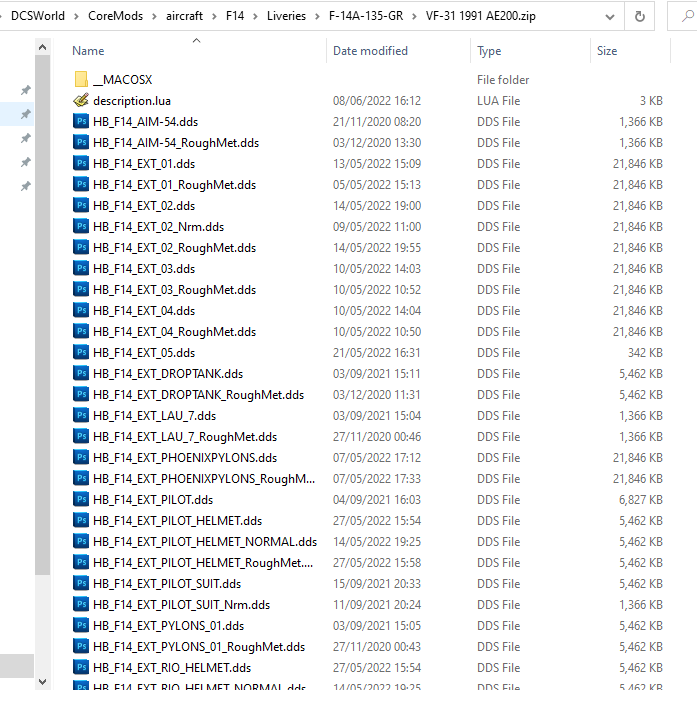Click the description.lua file icon
697x706 pixels.
tap(81, 100)
